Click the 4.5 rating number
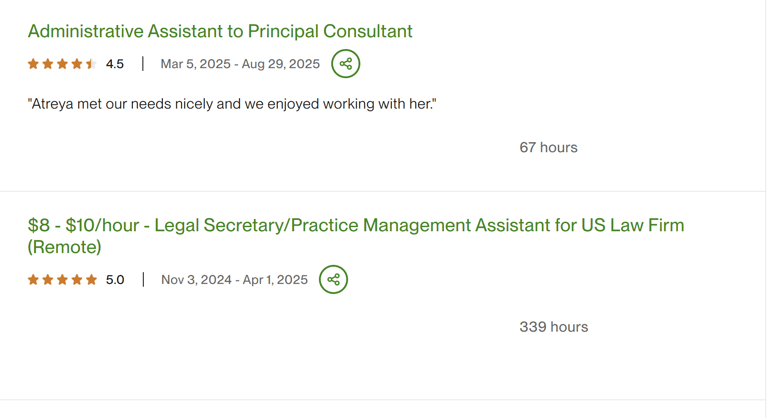This screenshot has width=768, height=418. point(115,64)
